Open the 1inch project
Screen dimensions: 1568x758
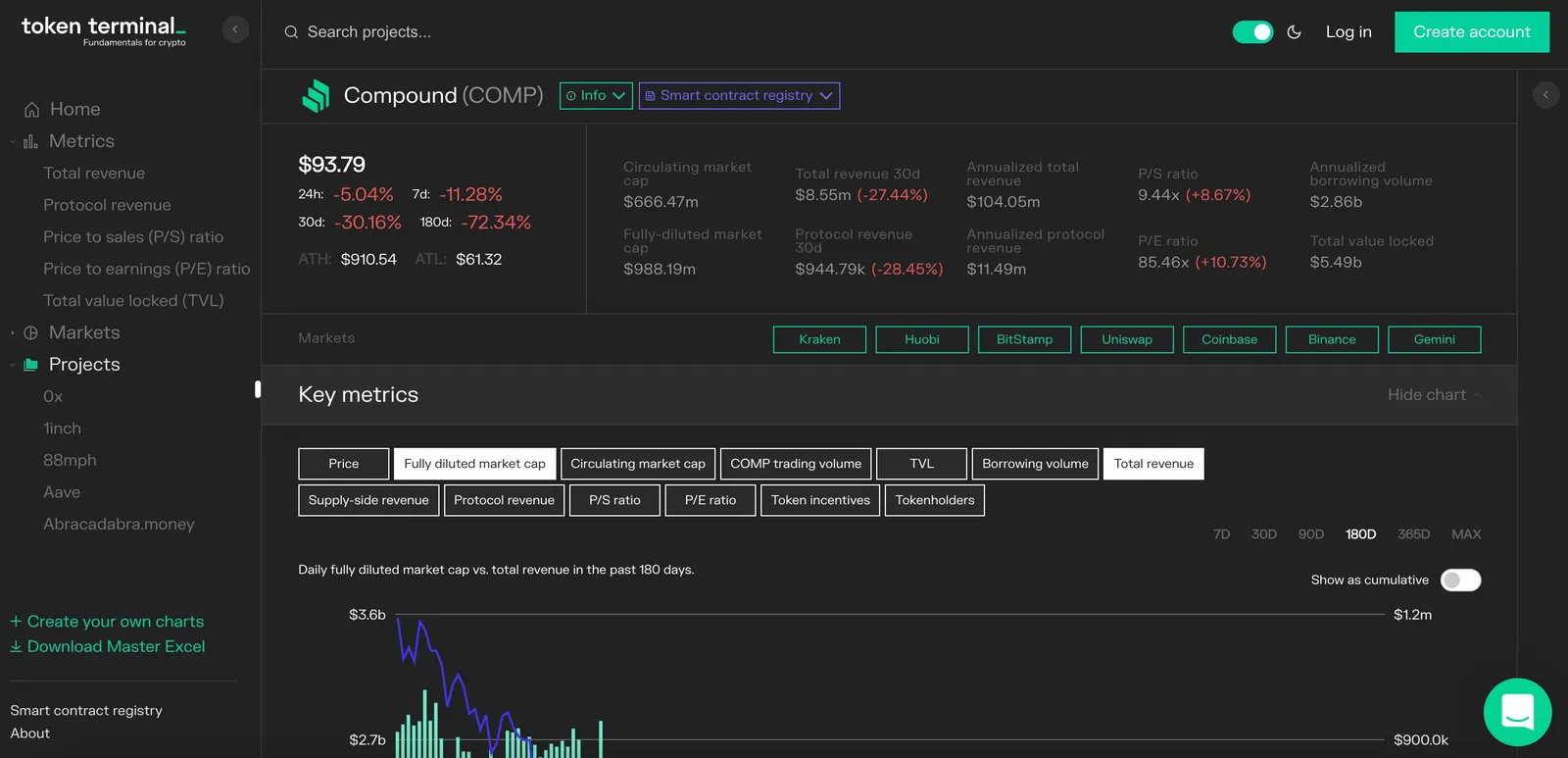(x=62, y=429)
